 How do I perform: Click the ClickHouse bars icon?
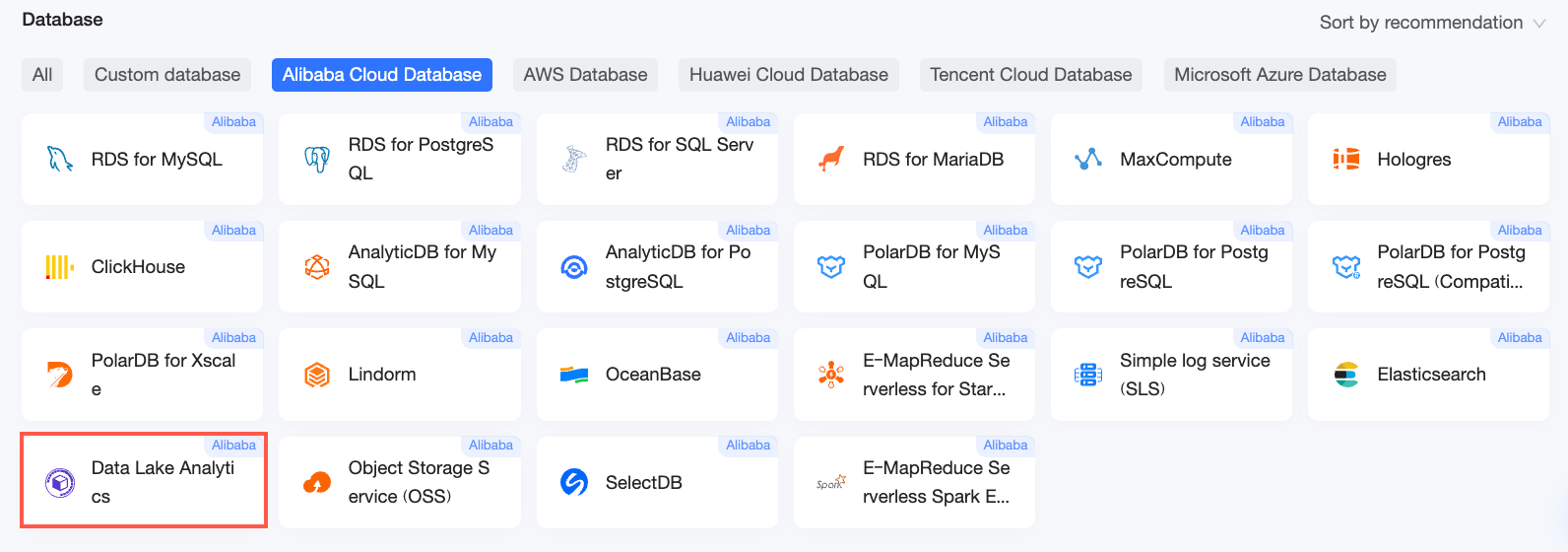click(60, 267)
